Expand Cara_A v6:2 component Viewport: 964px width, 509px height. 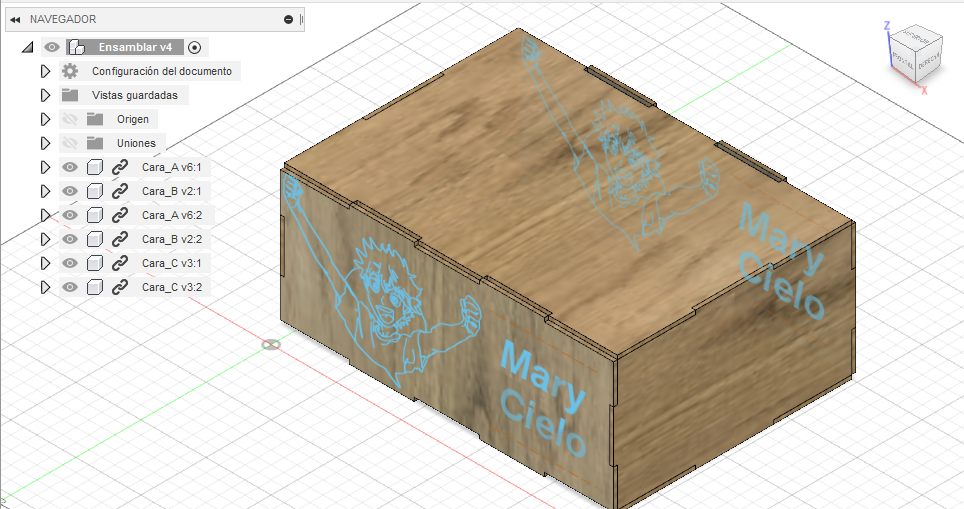tap(45, 215)
